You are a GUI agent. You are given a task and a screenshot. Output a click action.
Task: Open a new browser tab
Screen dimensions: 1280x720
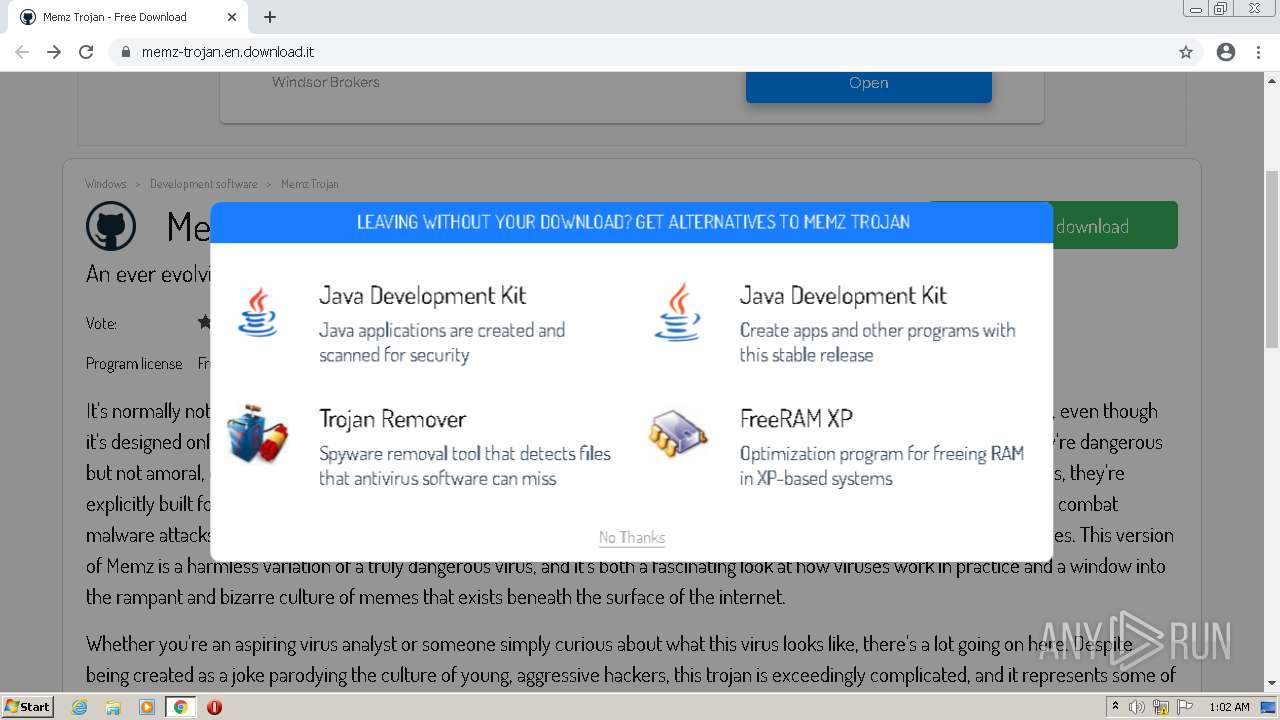tap(270, 17)
